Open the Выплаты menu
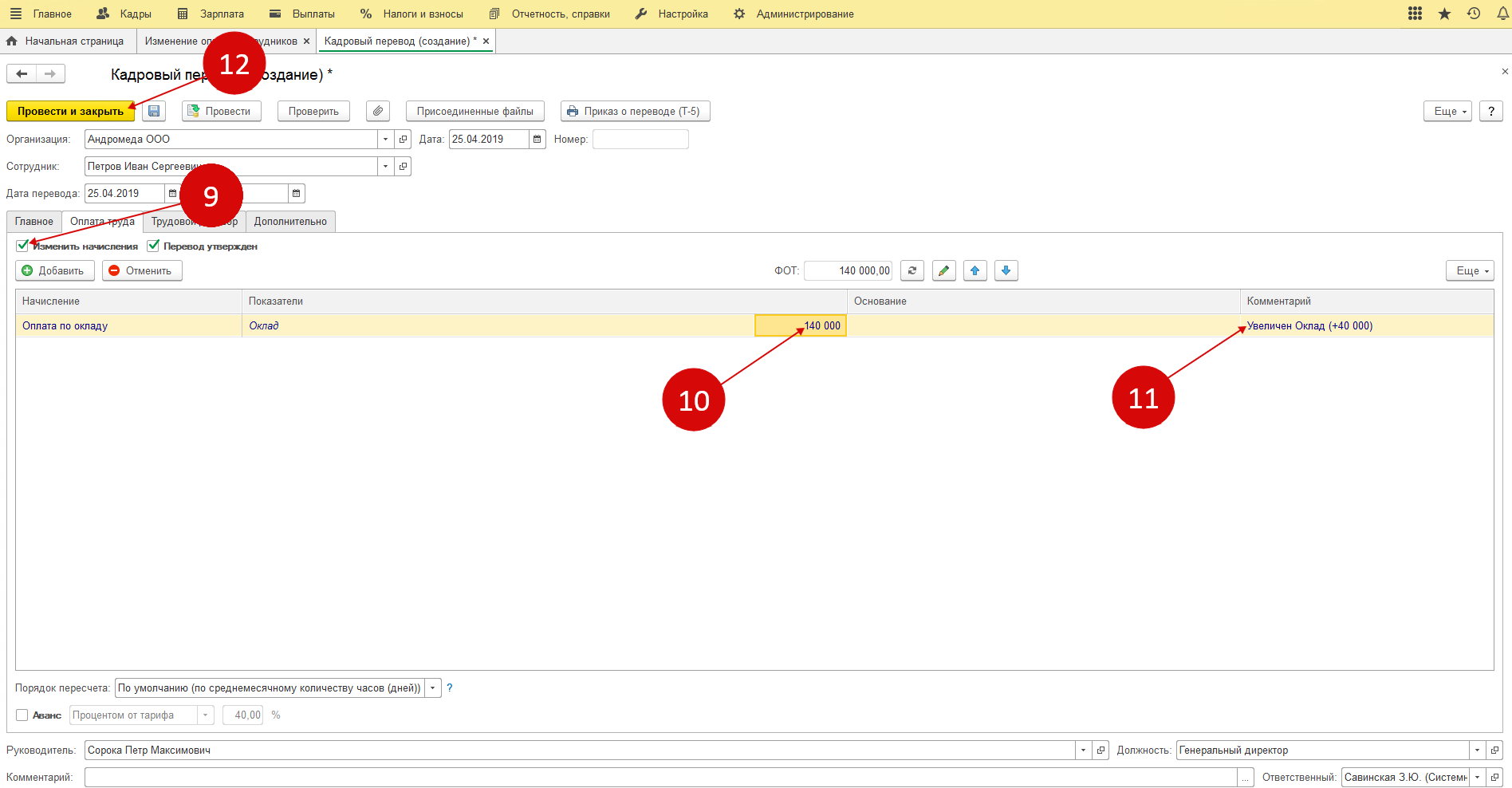This screenshot has height=788, width=1512. (x=301, y=14)
